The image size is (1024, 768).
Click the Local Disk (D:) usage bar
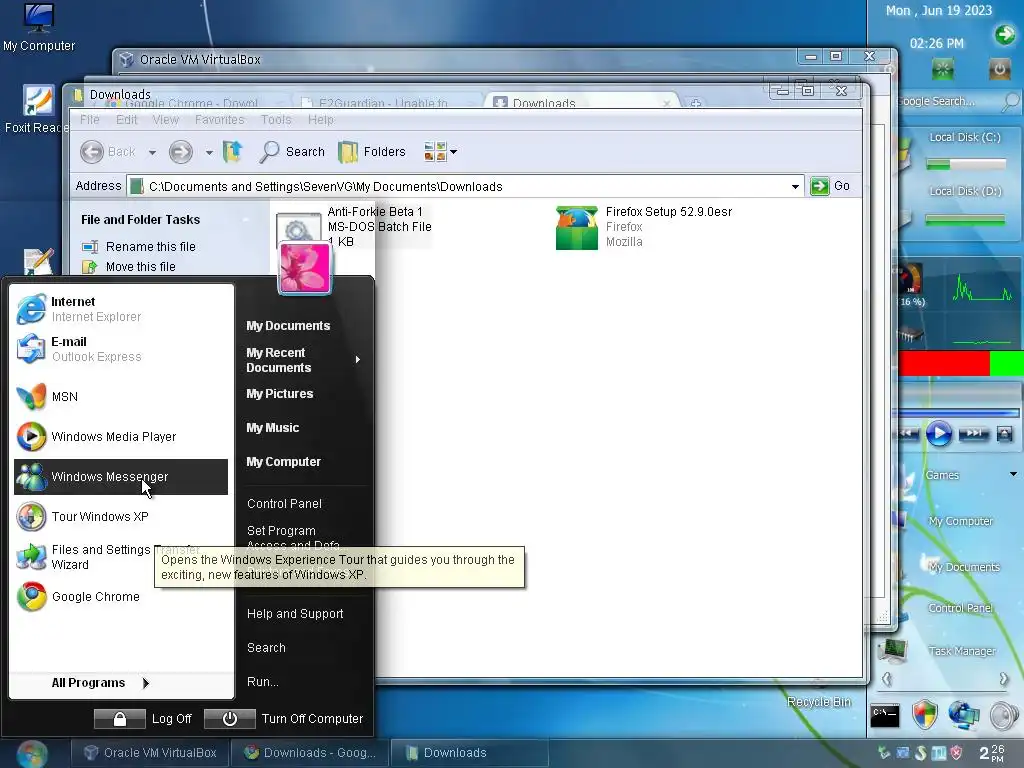point(965,221)
